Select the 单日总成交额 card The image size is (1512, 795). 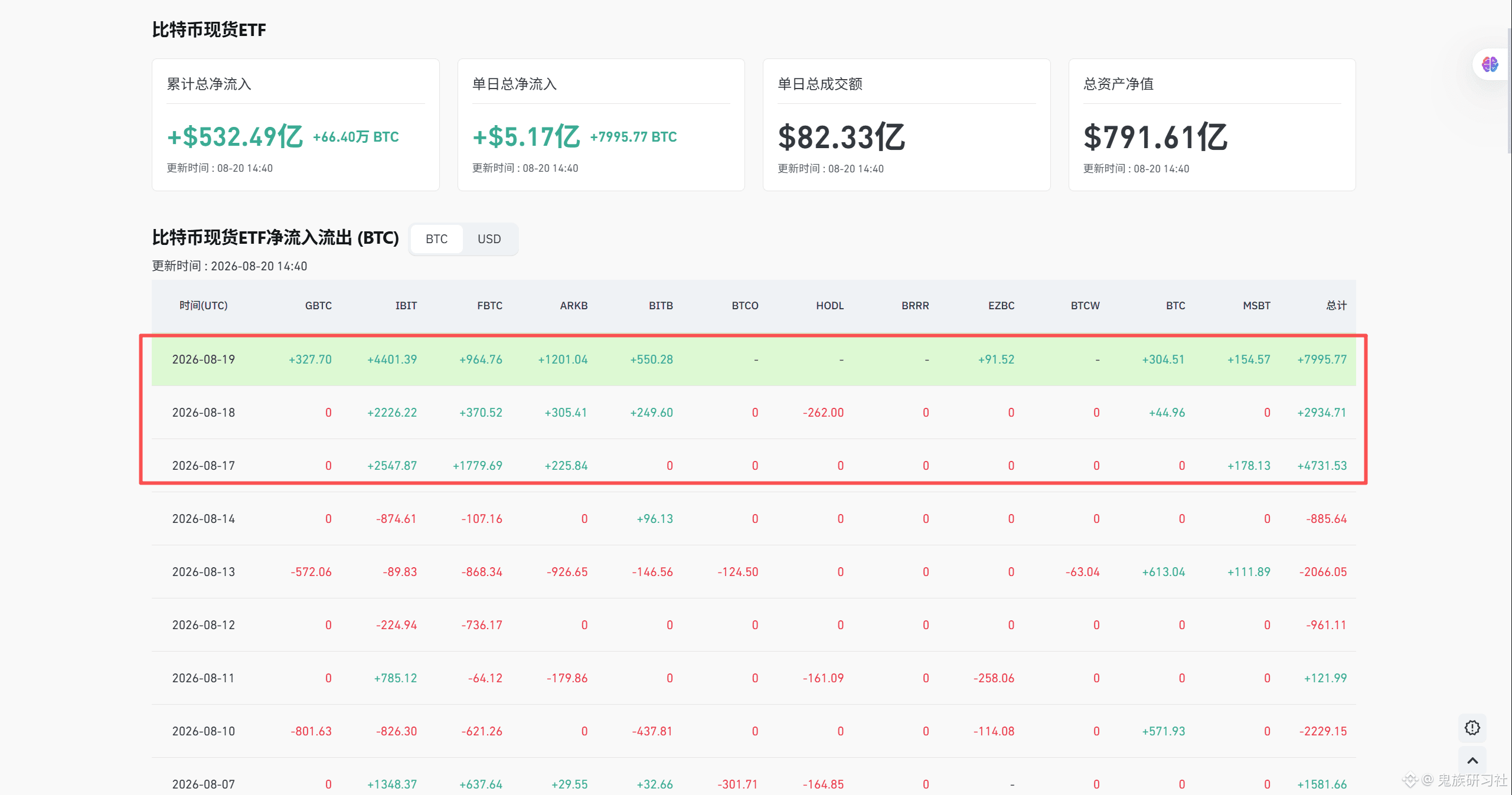906,125
